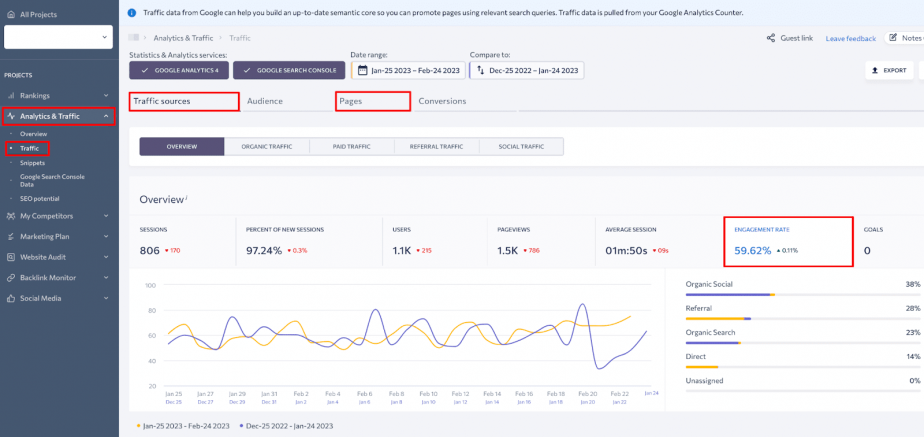Switch to the Audience tab
This screenshot has height=437, width=924.
[265, 101]
